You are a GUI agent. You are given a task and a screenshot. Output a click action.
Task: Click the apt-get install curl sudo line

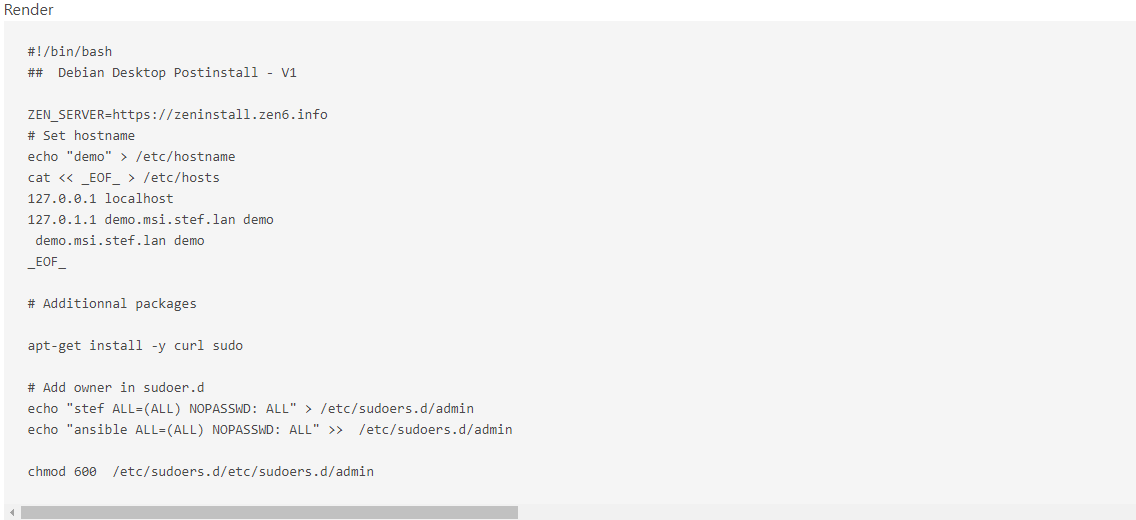coord(135,346)
